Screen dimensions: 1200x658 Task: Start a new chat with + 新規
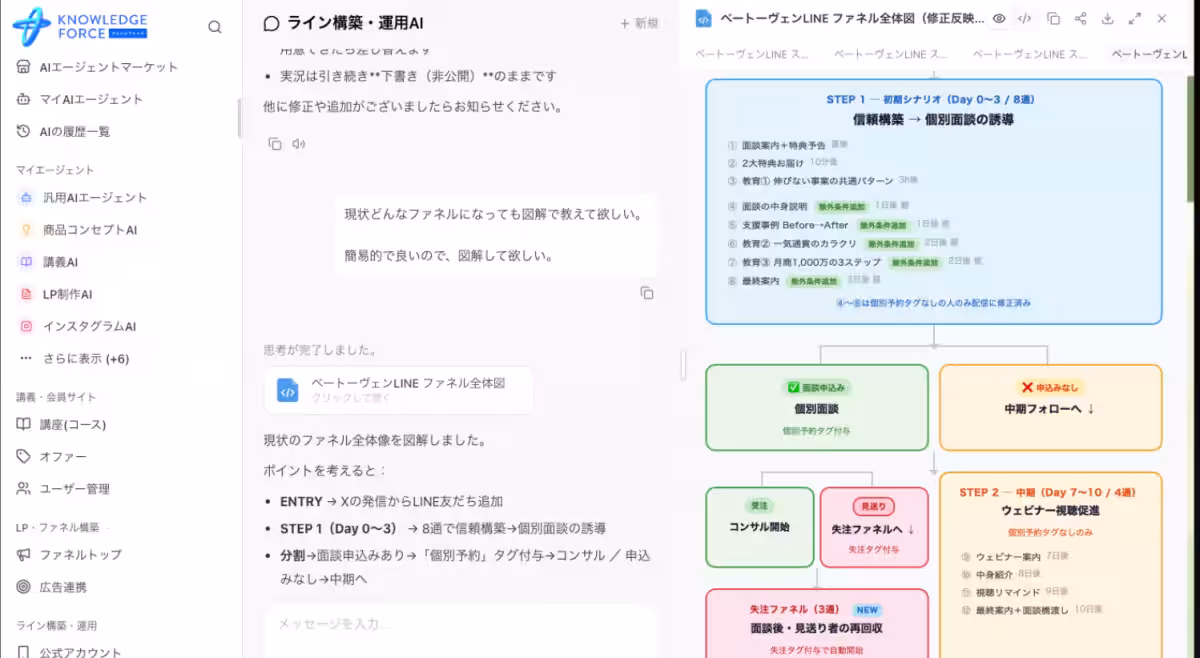click(x=639, y=23)
